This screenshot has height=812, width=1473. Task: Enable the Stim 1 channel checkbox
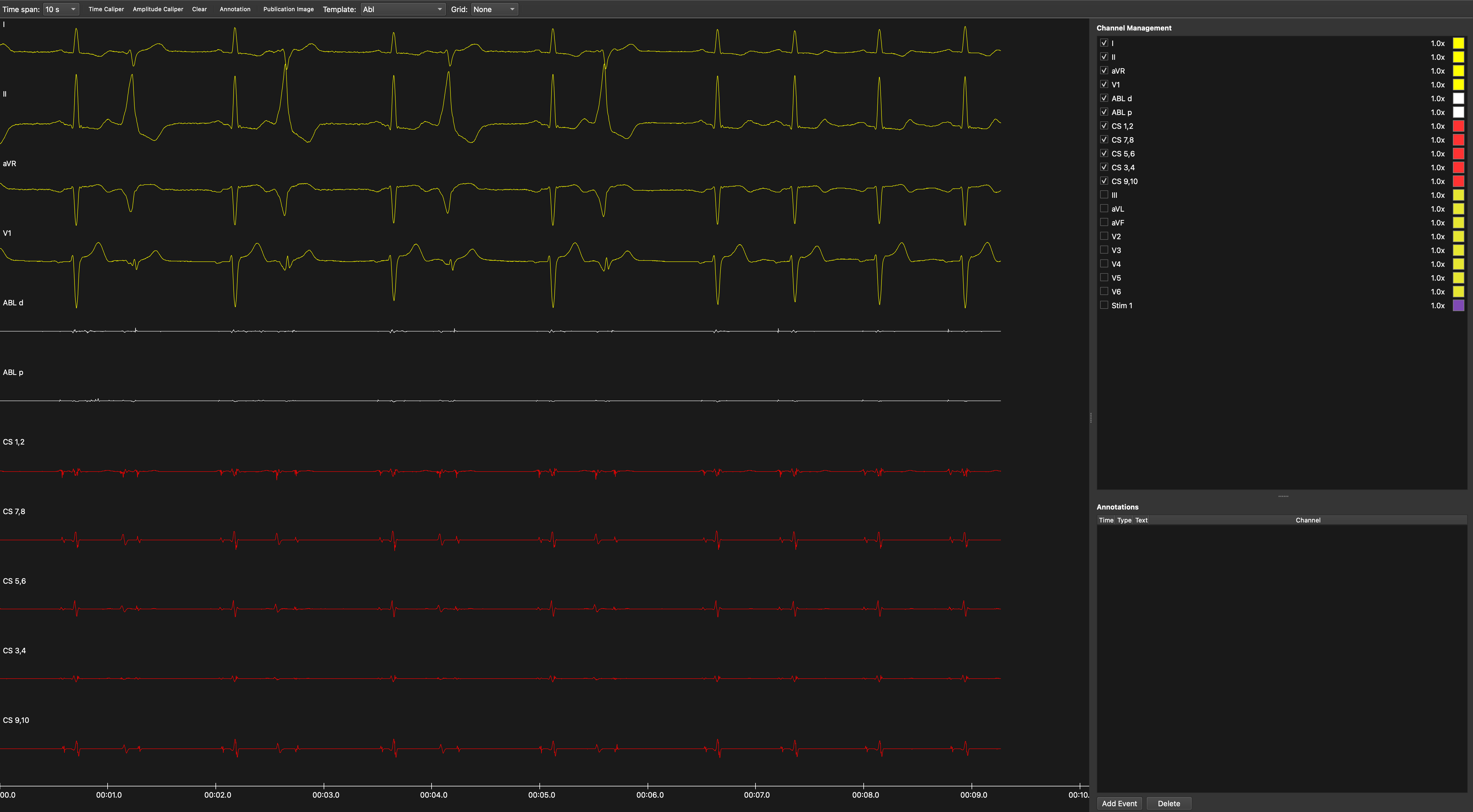pyautogui.click(x=1104, y=305)
